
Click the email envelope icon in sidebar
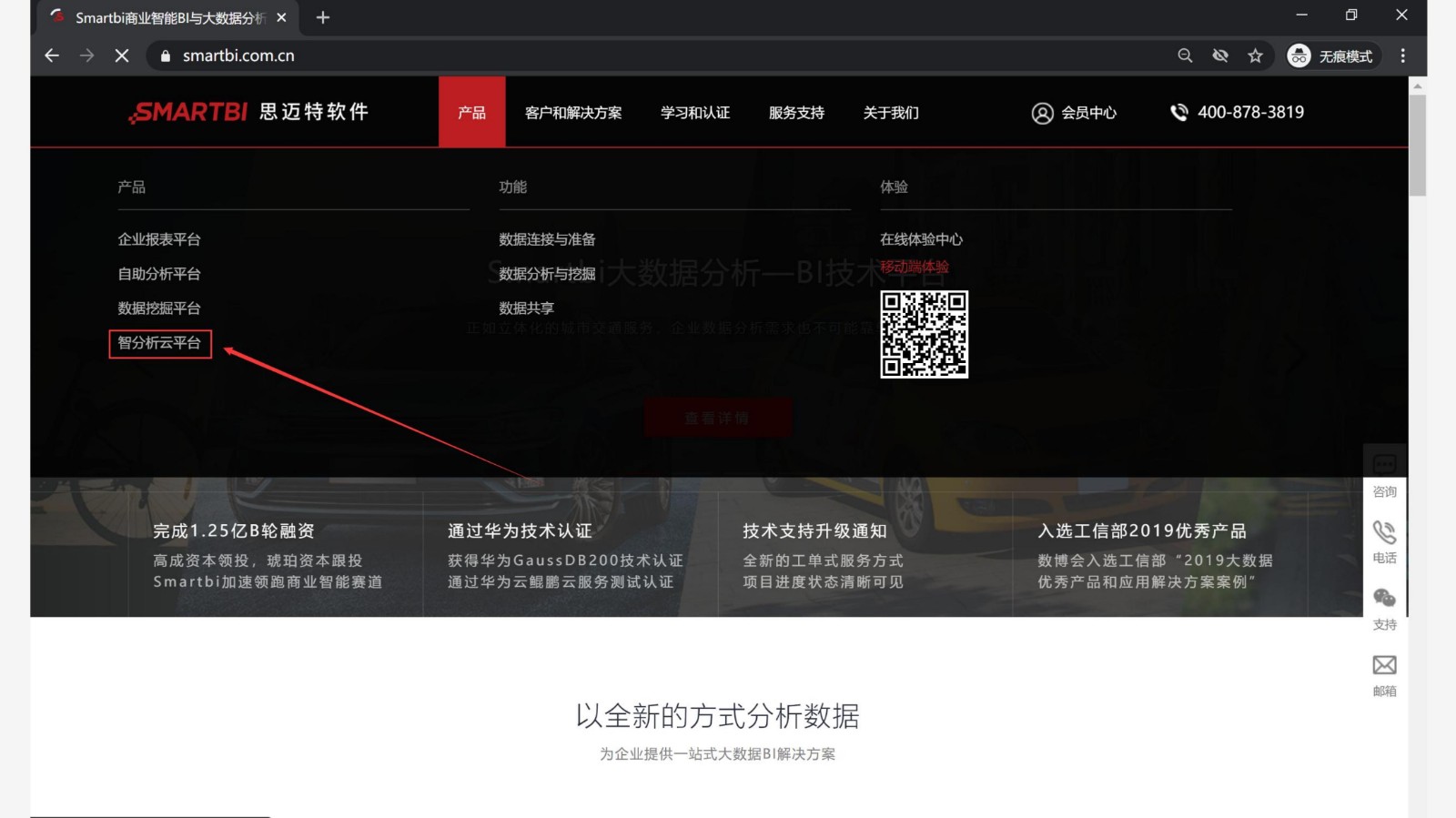[1384, 665]
